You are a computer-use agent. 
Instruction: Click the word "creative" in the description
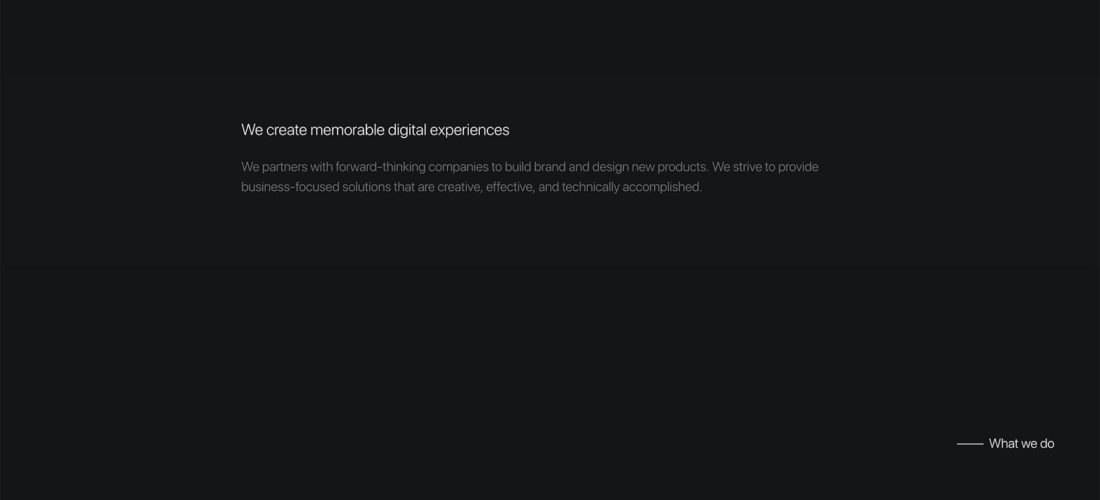tap(459, 187)
